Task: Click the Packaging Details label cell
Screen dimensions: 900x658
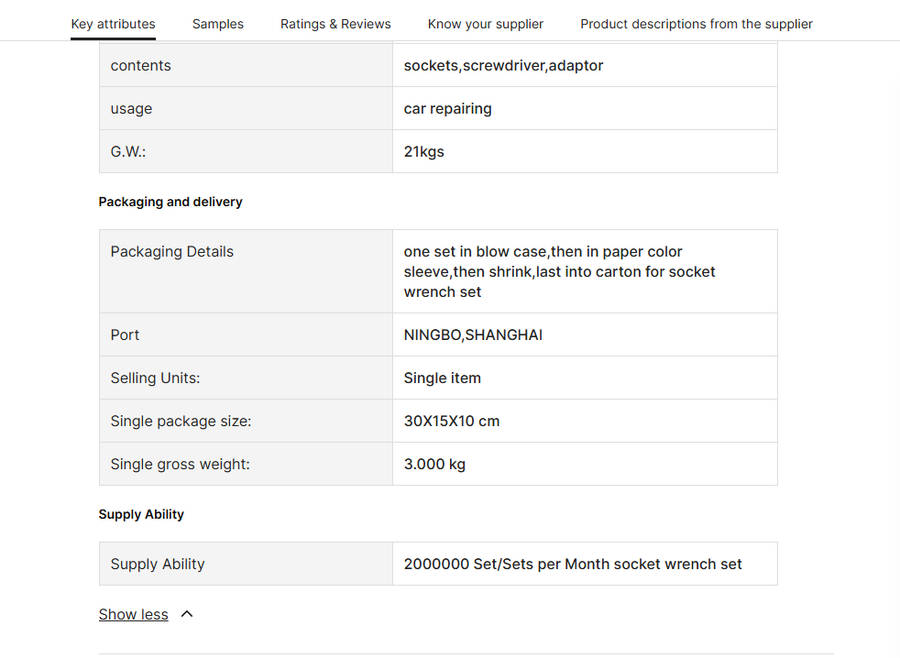Action: coord(172,252)
